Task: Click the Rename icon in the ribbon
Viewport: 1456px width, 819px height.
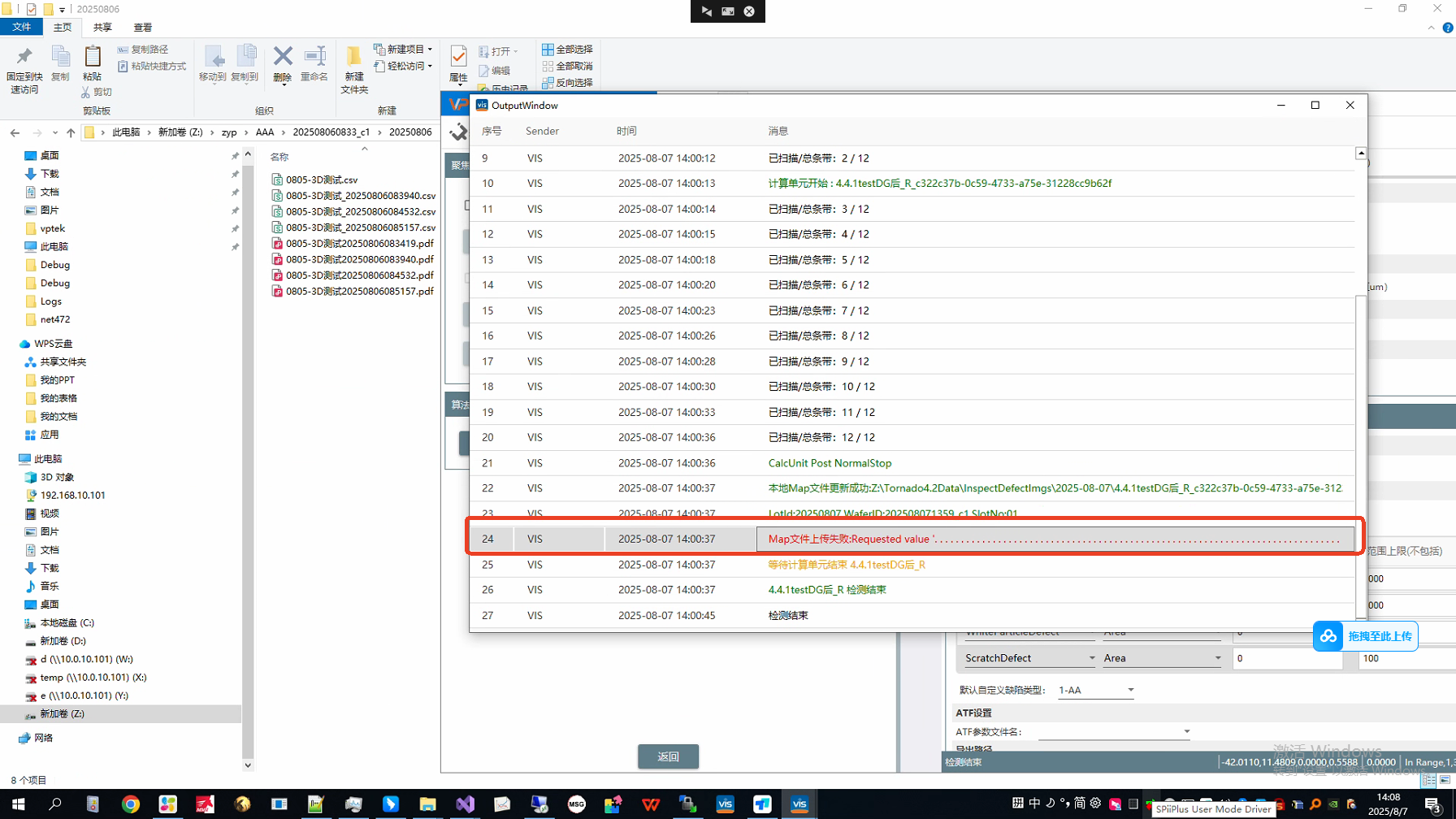Action: (314, 63)
